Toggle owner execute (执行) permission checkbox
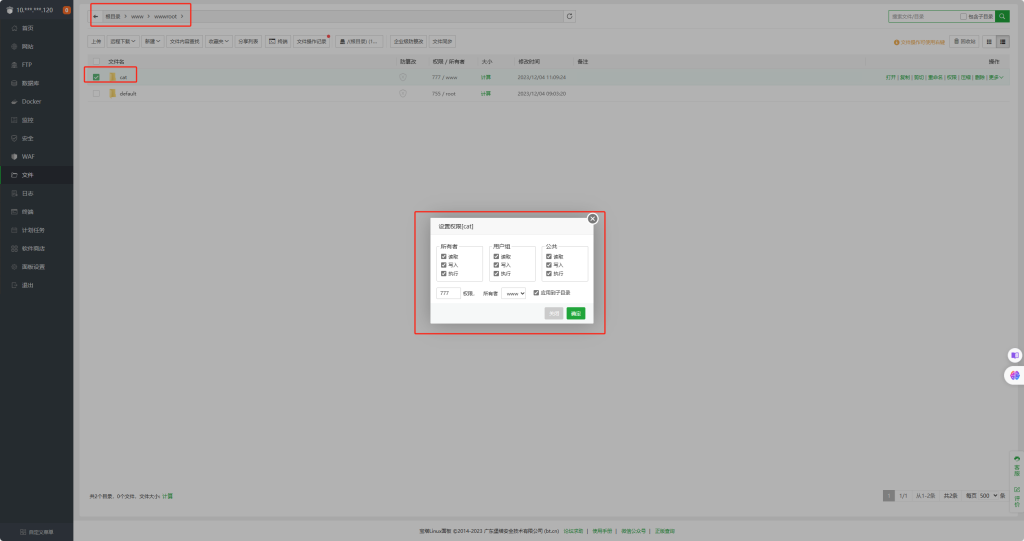 pyautogui.click(x=443, y=274)
